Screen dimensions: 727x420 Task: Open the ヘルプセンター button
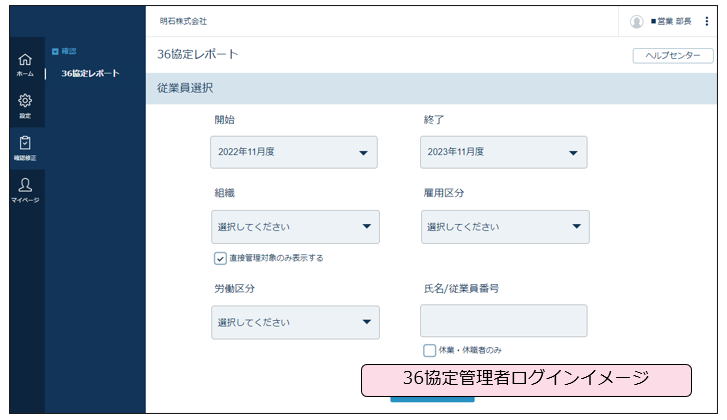pos(673,56)
